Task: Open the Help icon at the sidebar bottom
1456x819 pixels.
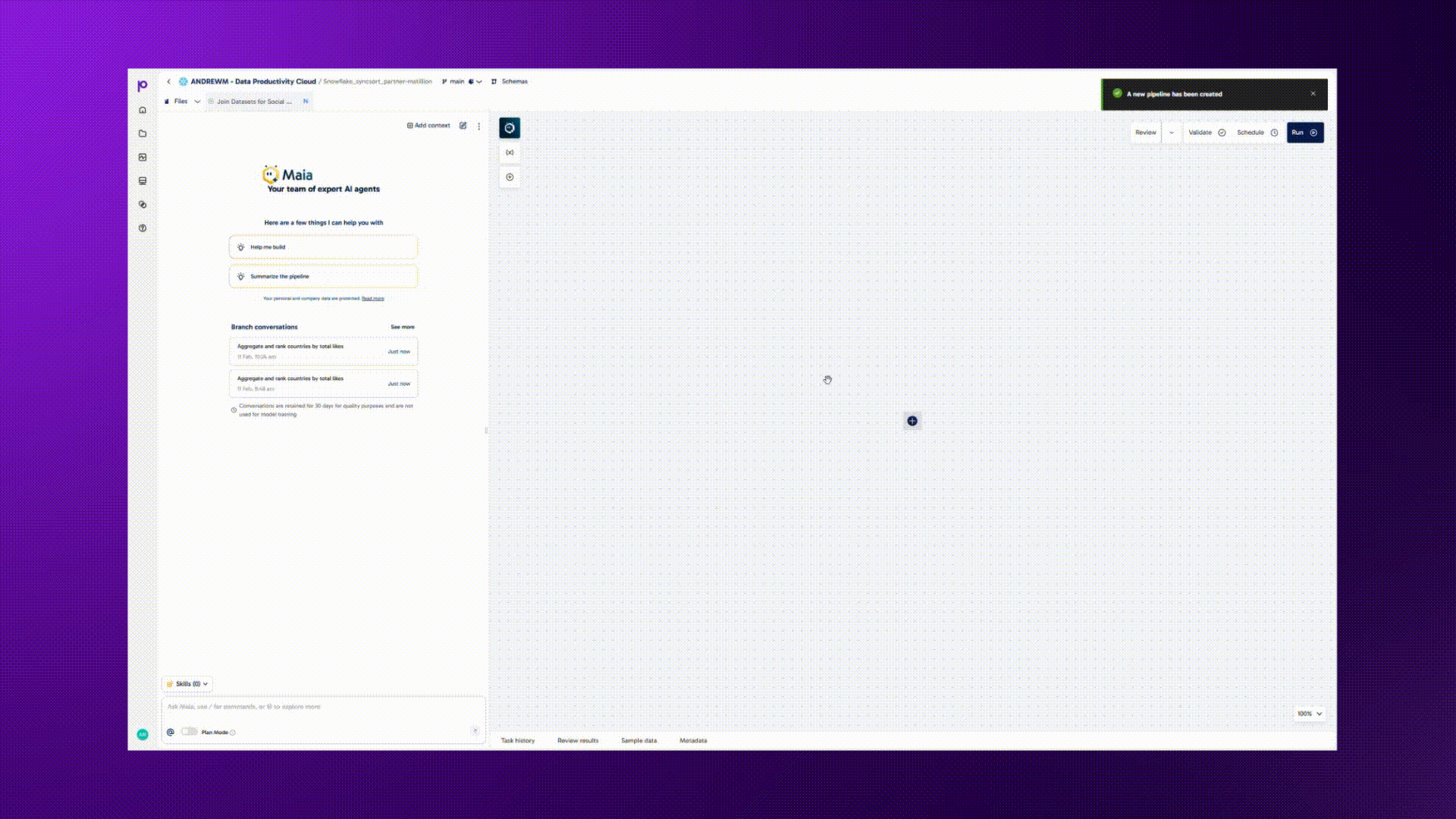Action: coord(143,227)
